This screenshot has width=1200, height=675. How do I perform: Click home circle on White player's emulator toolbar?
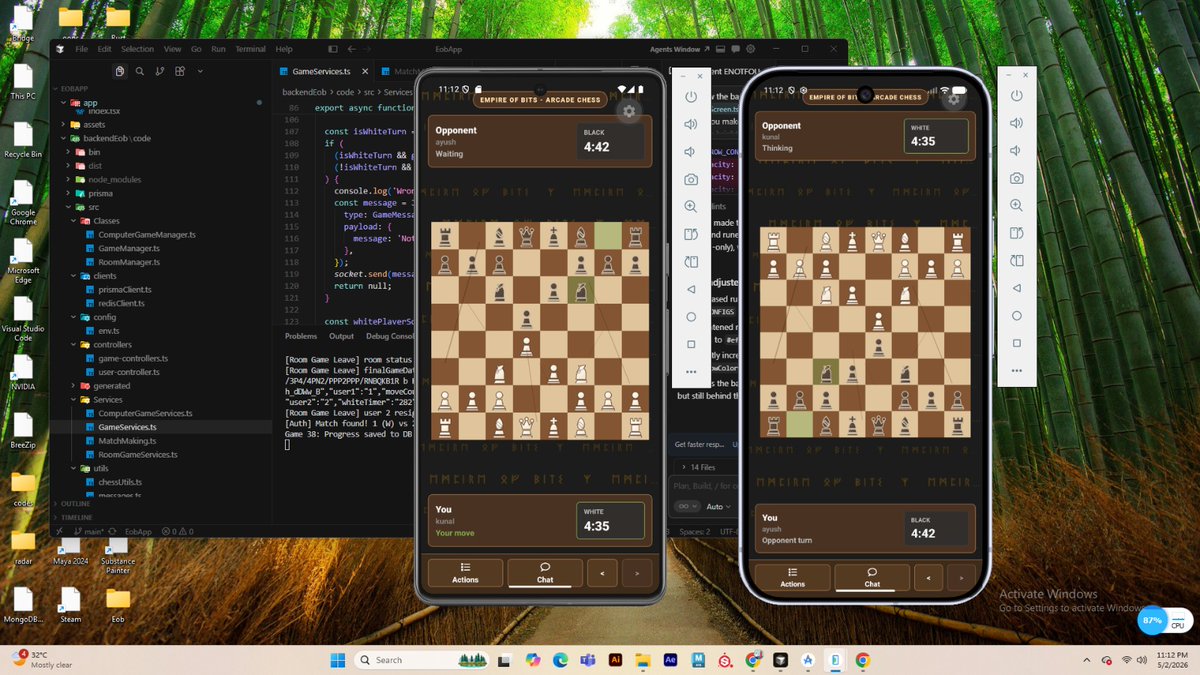point(691,316)
